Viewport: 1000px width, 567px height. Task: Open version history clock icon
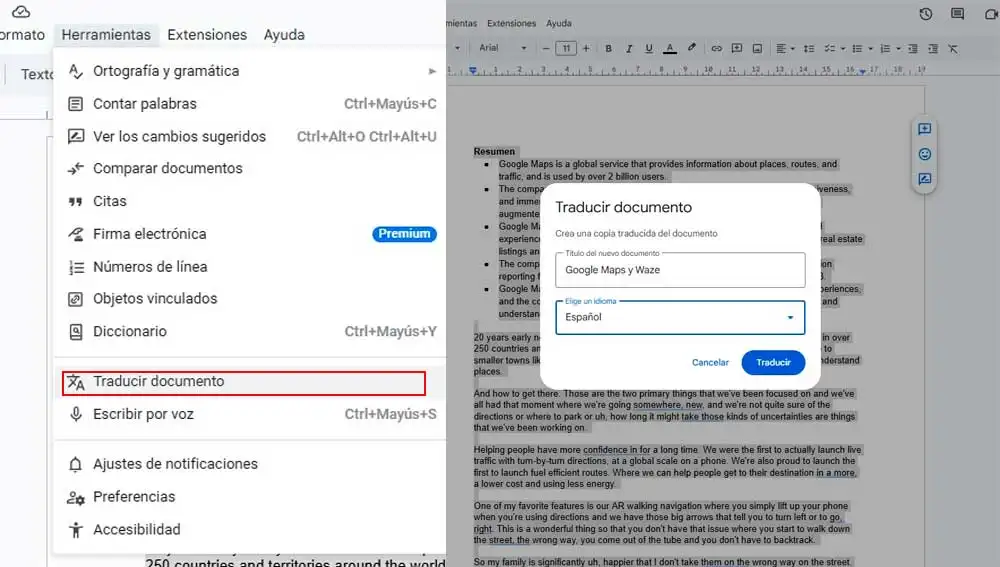926,14
